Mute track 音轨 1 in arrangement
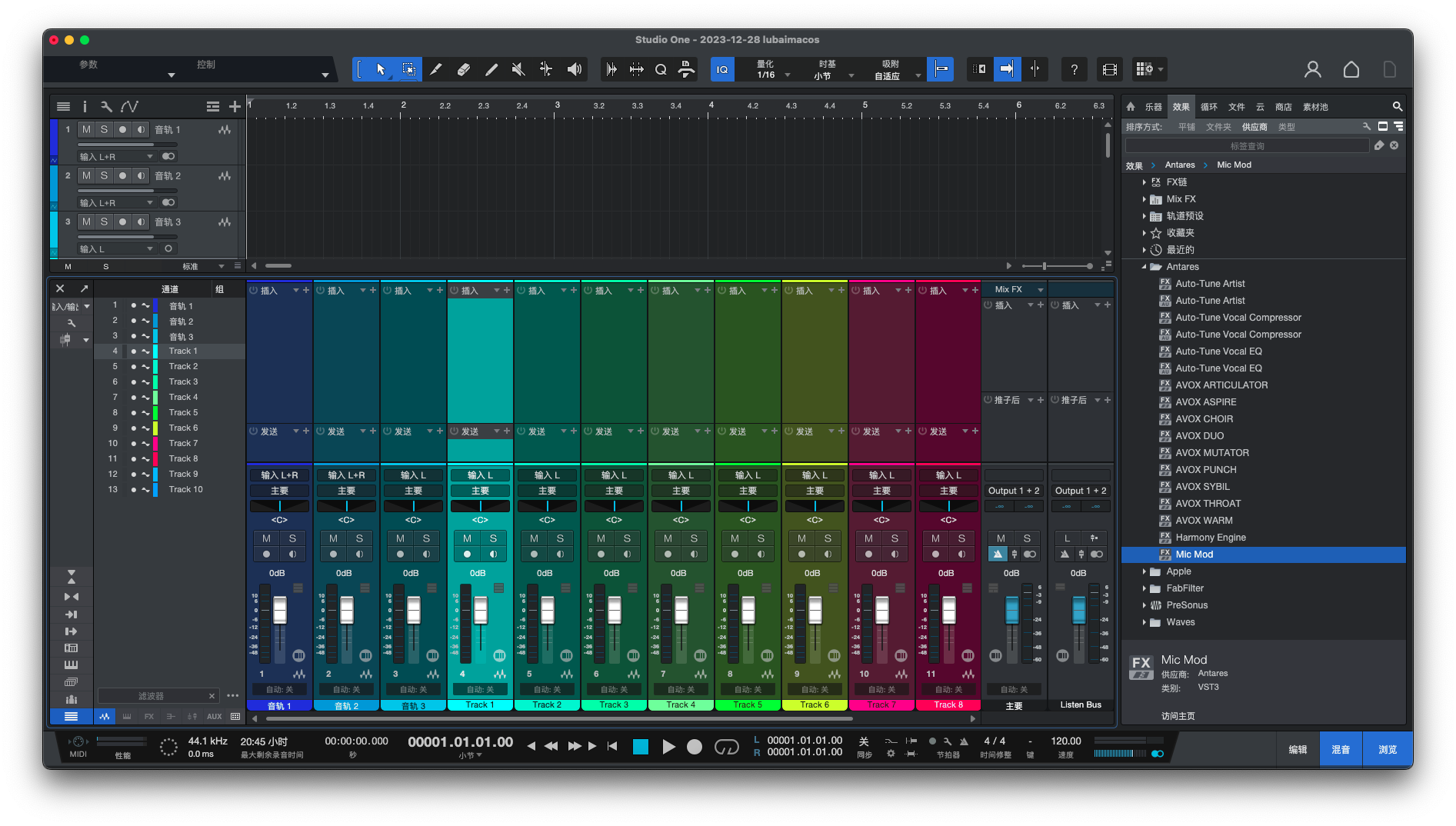 (x=86, y=130)
